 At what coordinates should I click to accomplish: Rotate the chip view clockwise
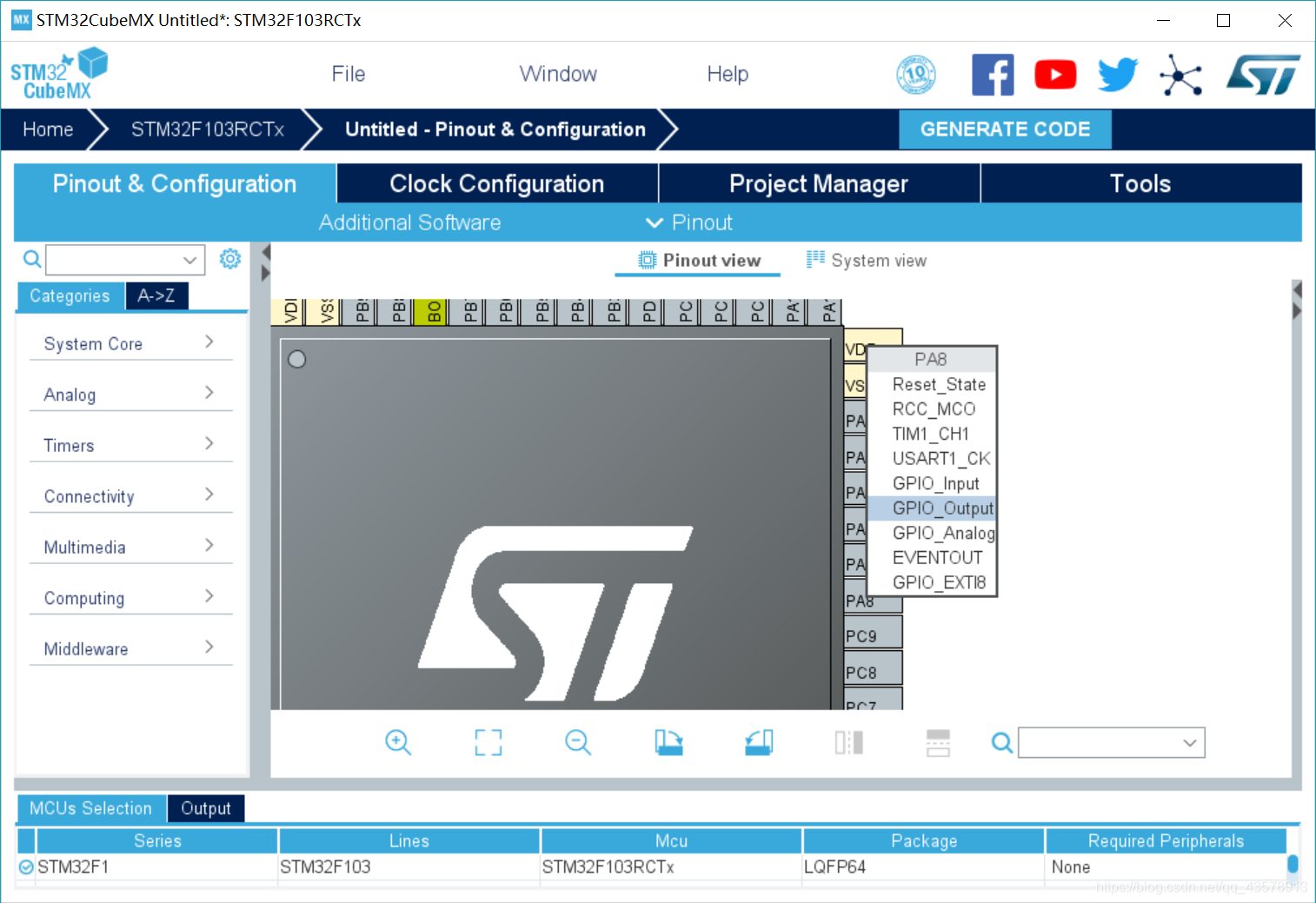(x=668, y=742)
